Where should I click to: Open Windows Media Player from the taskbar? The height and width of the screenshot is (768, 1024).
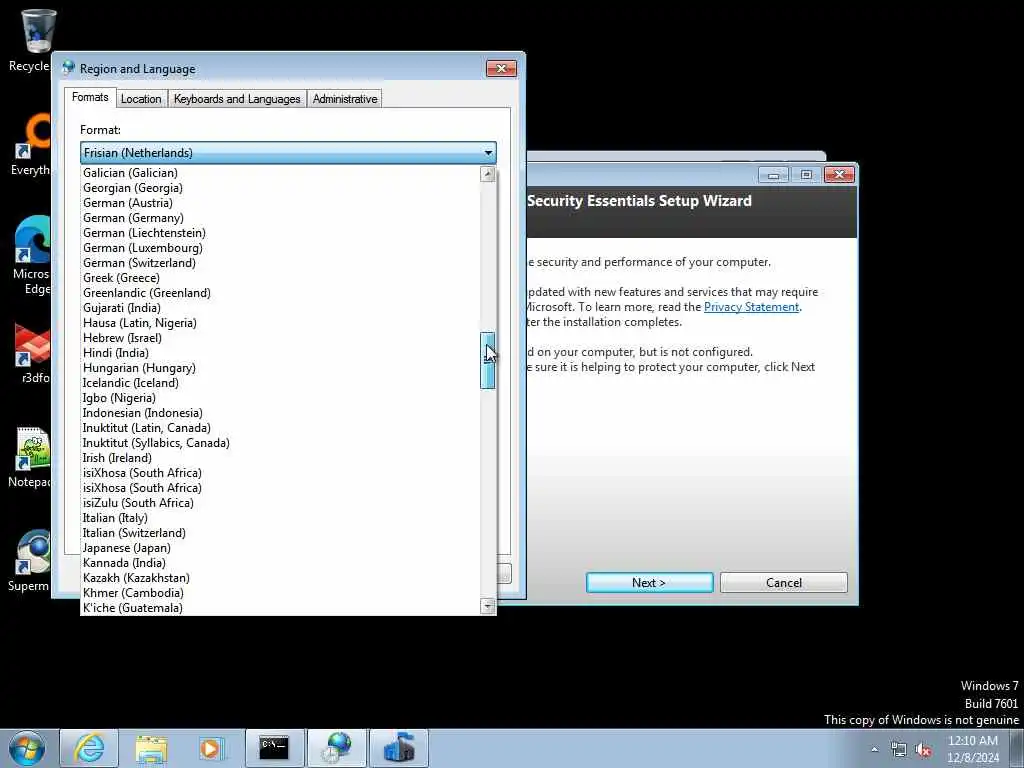212,748
